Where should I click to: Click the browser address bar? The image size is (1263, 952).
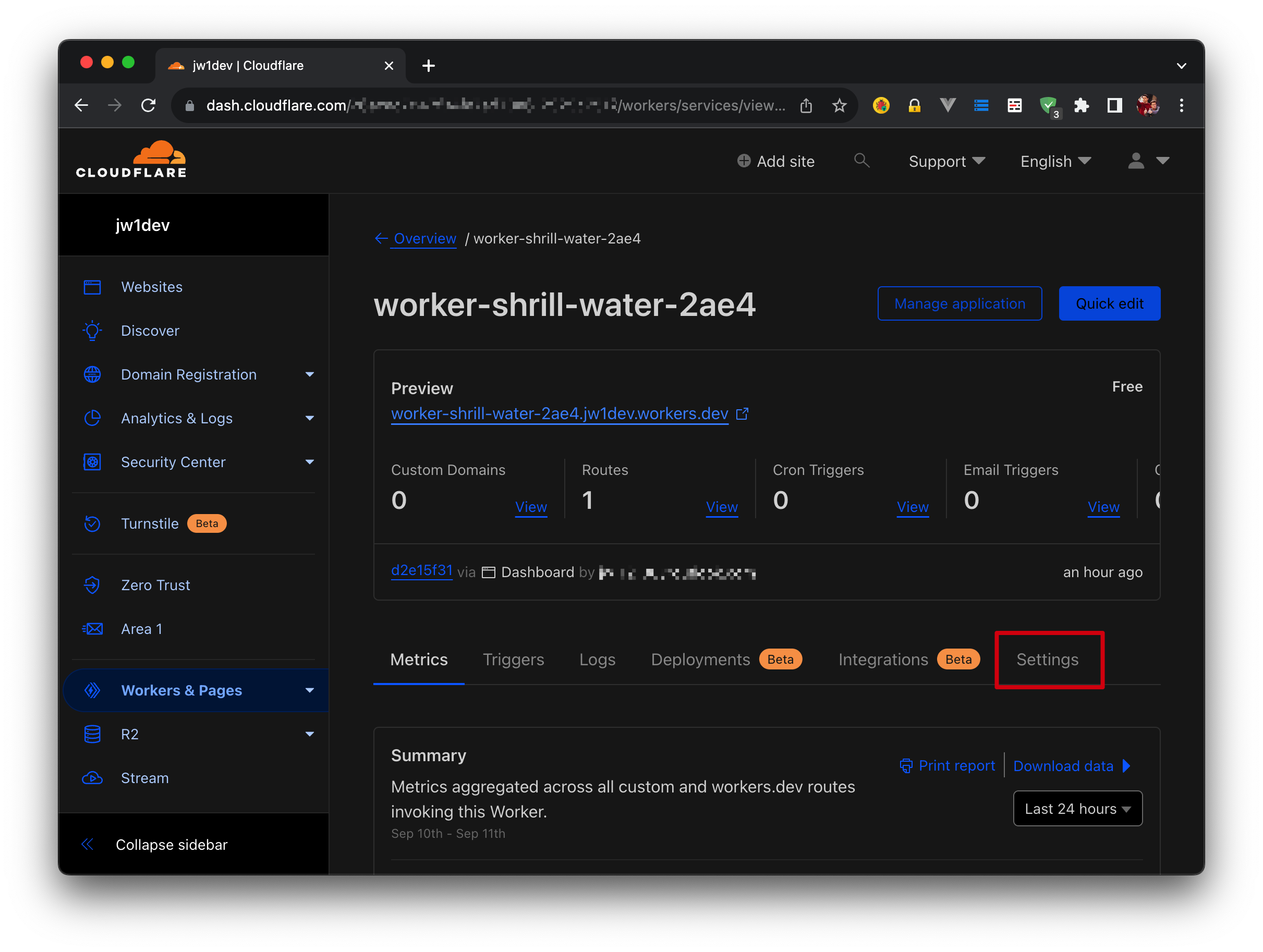tap(491, 106)
